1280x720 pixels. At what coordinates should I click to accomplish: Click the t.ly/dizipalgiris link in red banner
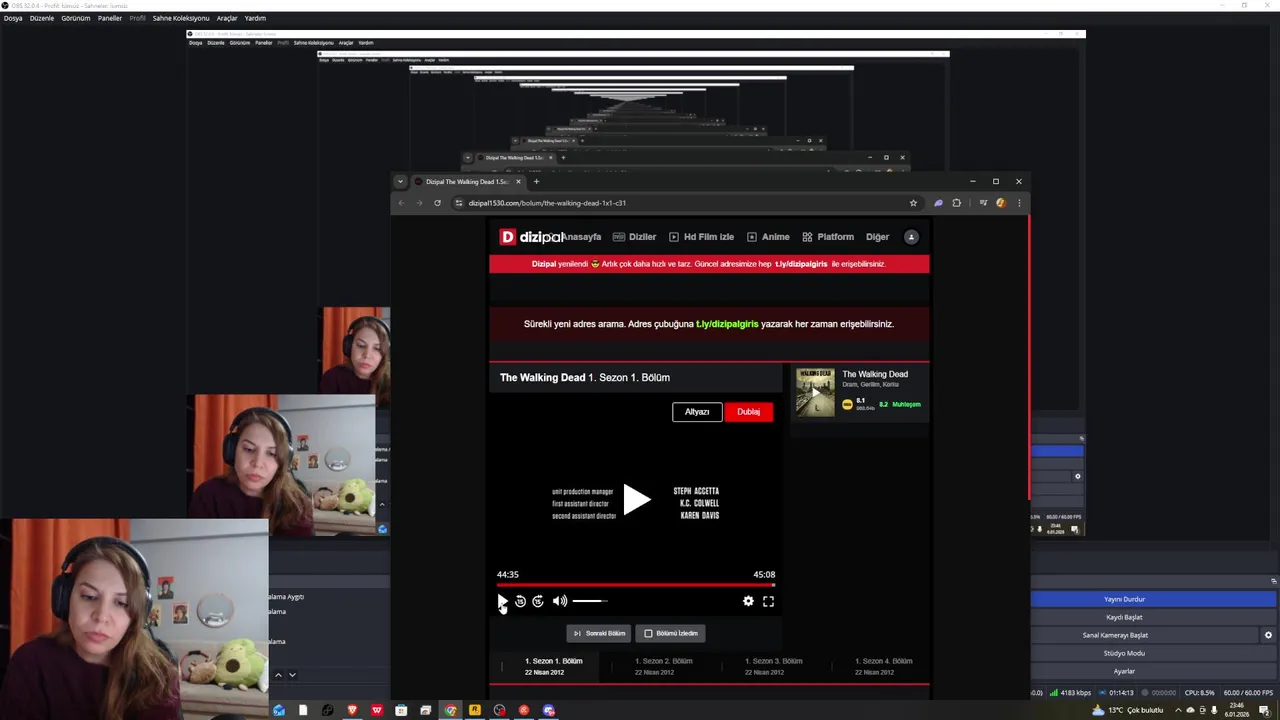[x=801, y=264]
